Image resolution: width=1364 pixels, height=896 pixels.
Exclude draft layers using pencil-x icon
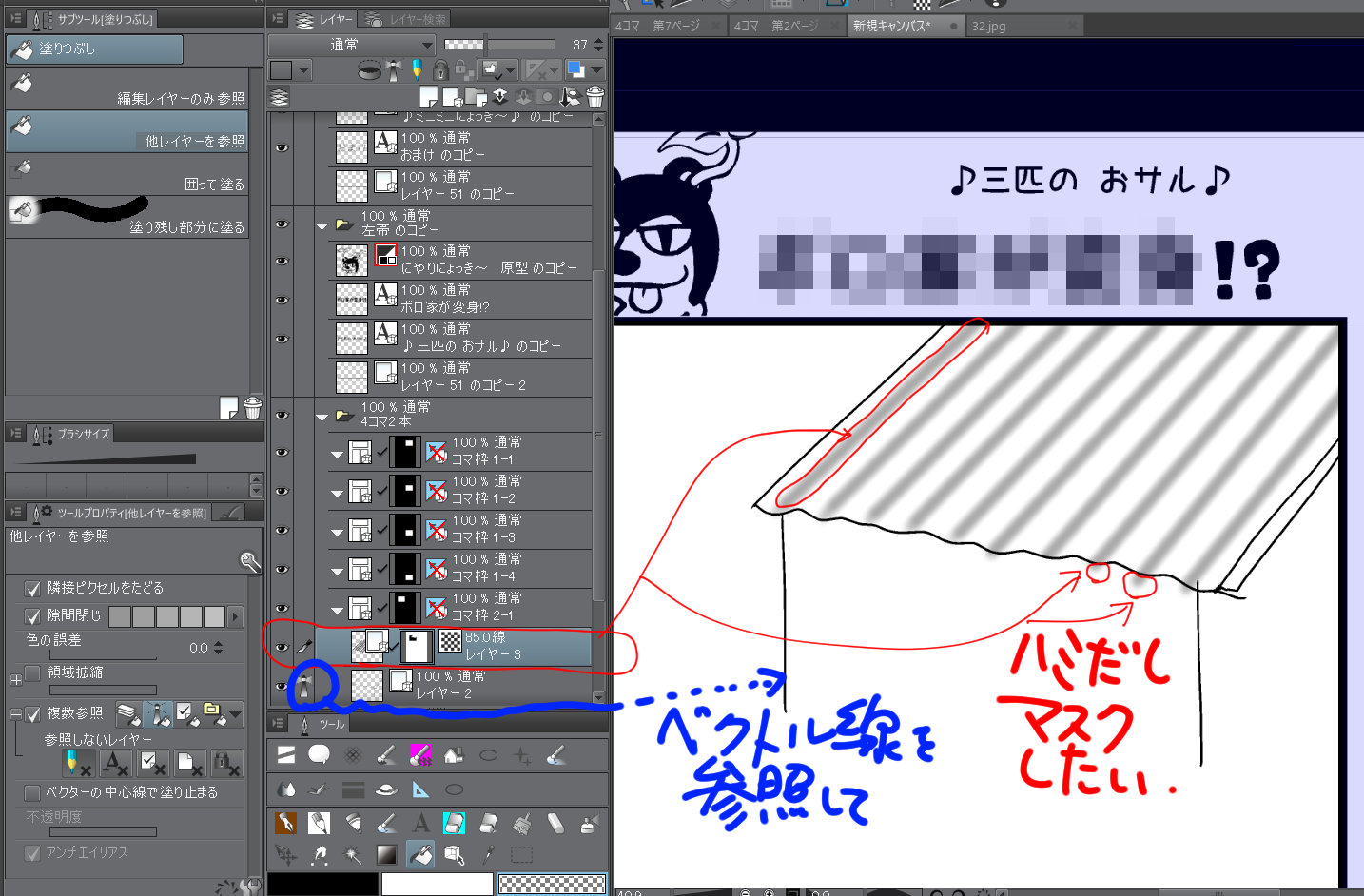tap(77, 763)
